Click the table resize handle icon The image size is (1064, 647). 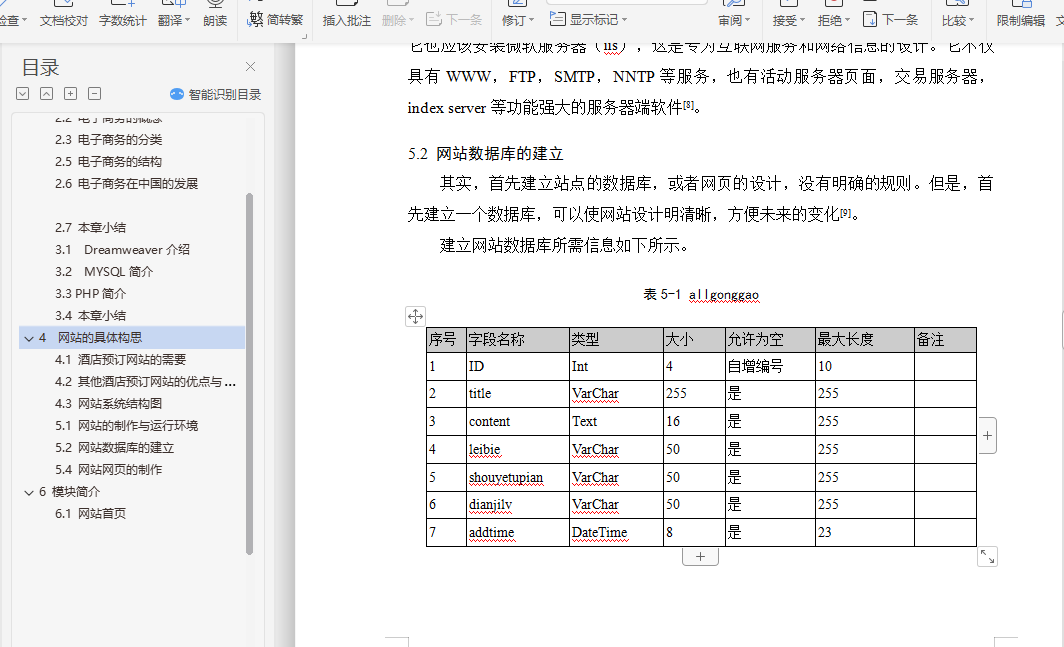point(987,557)
